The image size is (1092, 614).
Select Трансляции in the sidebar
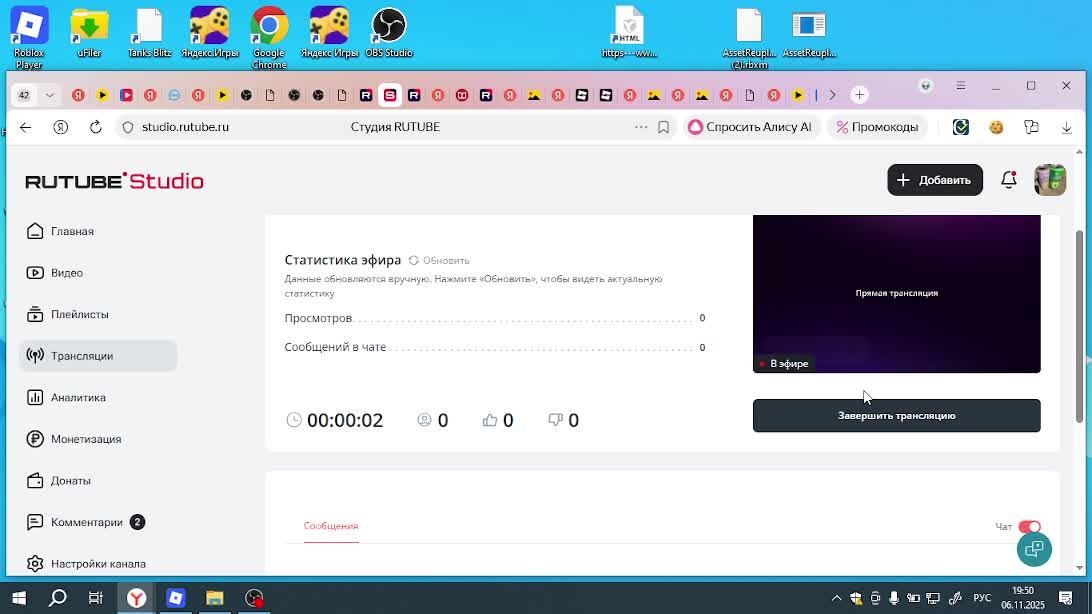pos(98,356)
